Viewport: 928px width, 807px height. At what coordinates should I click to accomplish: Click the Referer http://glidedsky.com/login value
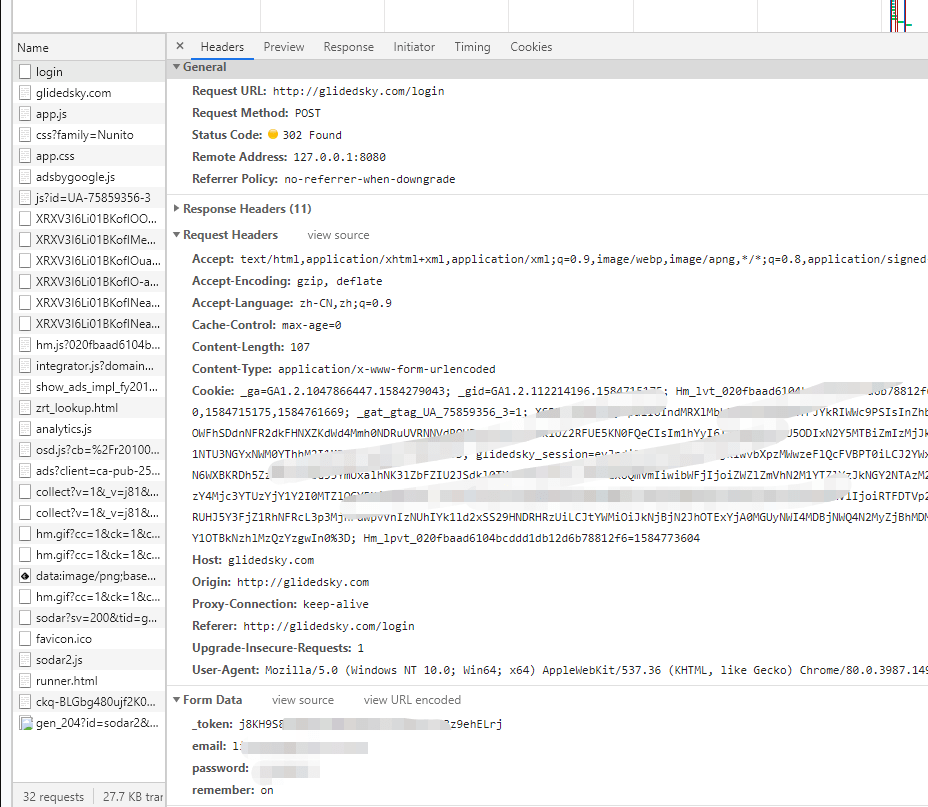point(328,625)
